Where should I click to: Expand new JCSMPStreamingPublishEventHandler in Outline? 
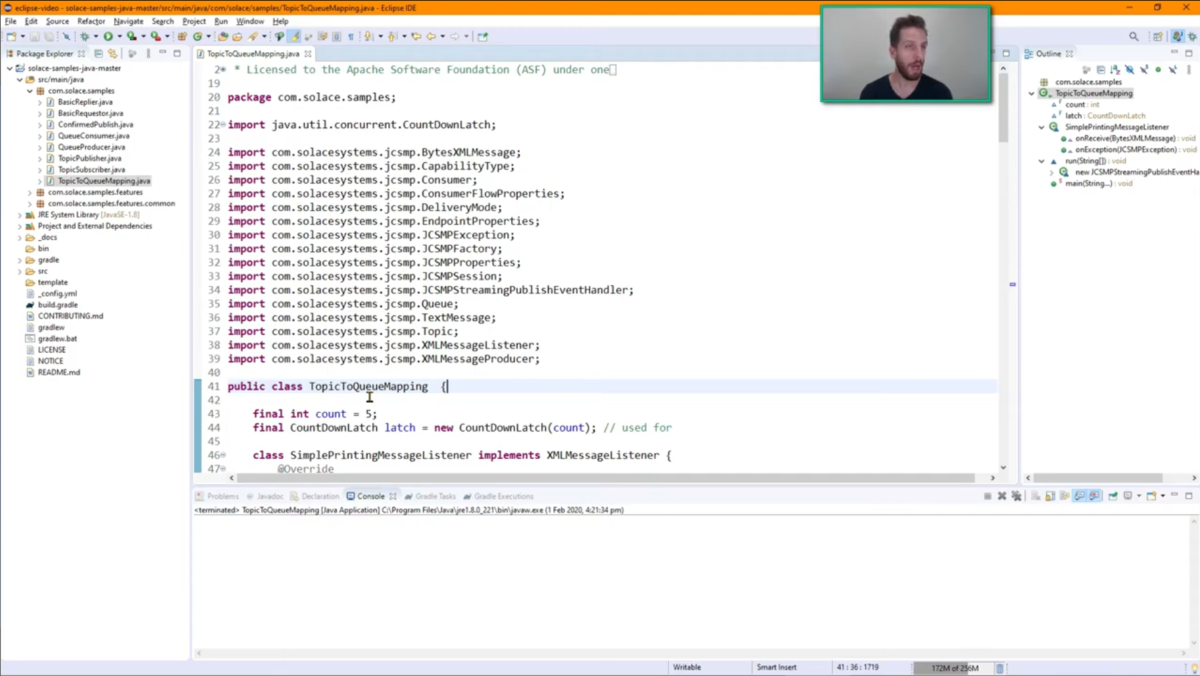point(1052,170)
